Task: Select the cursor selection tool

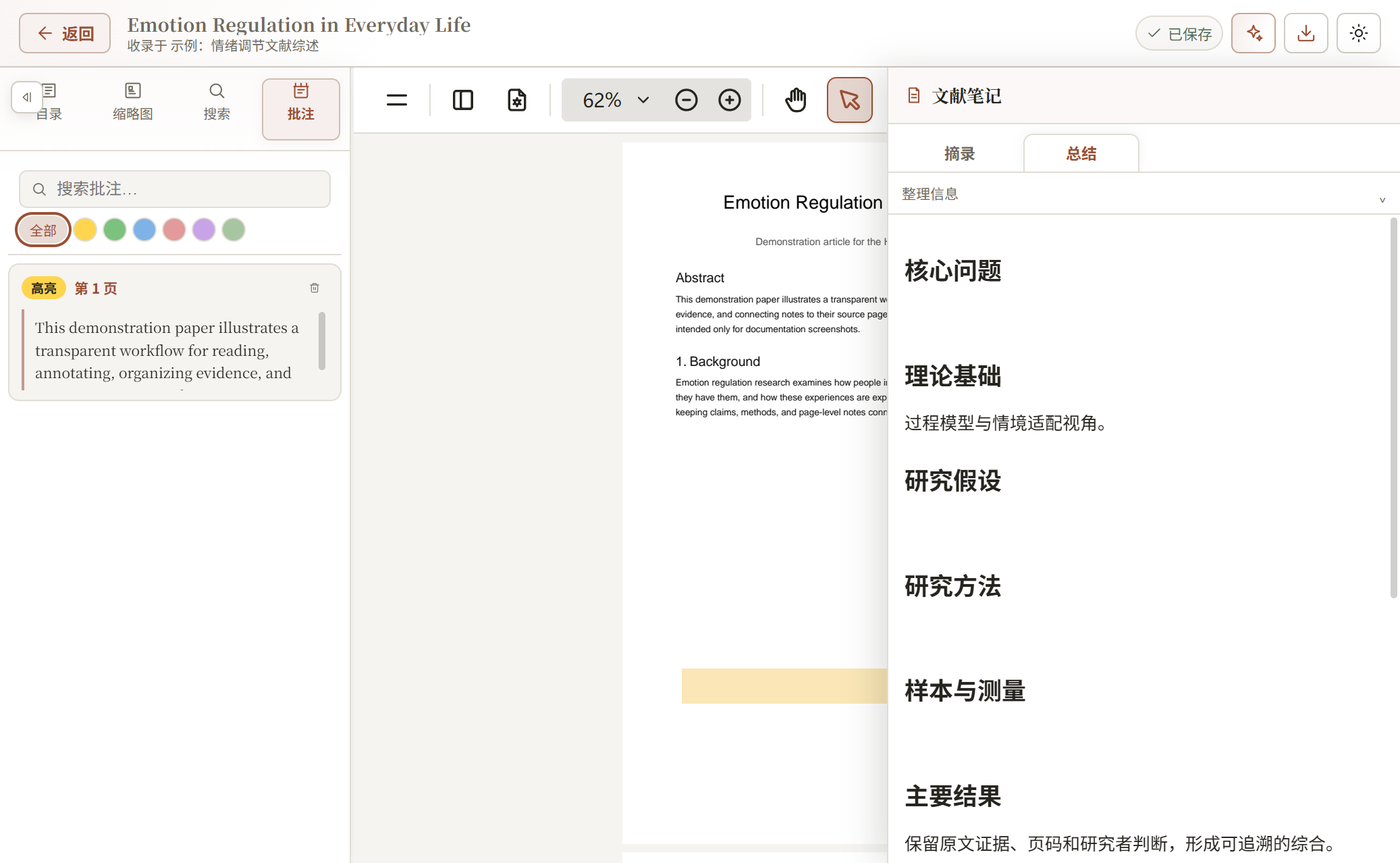Action: point(850,100)
